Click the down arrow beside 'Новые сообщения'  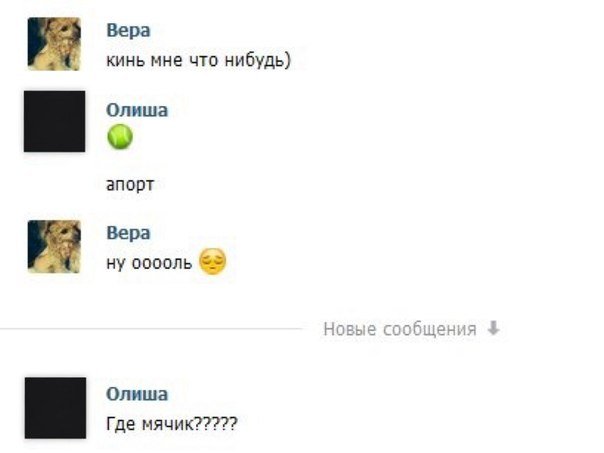pos(492,329)
